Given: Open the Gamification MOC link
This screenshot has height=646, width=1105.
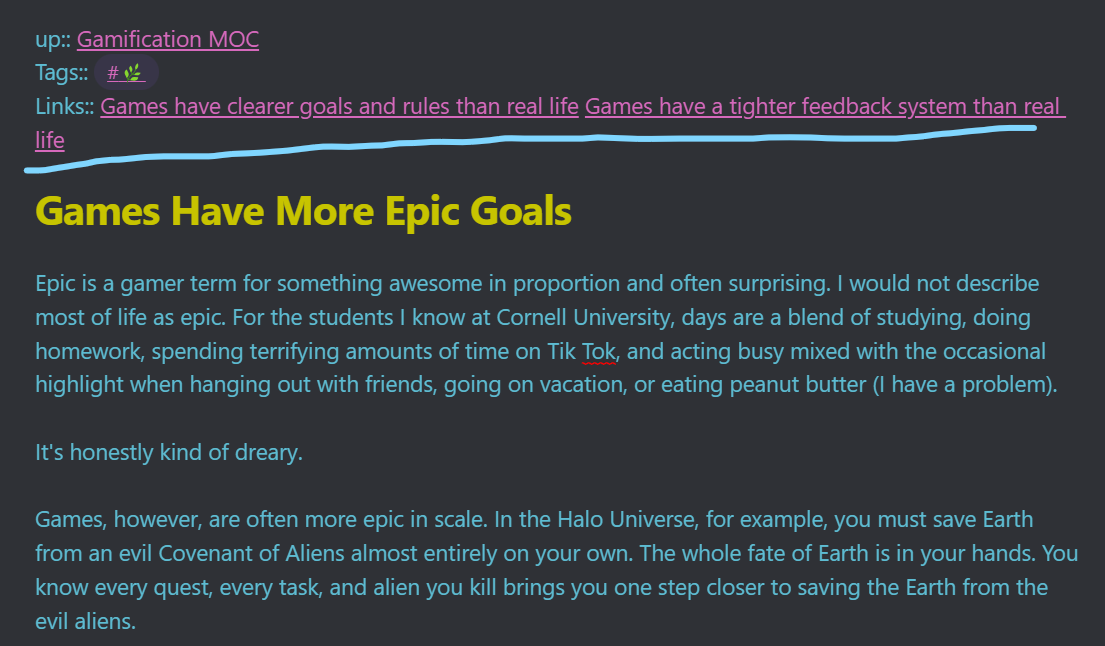Looking at the screenshot, I should click(x=168, y=39).
